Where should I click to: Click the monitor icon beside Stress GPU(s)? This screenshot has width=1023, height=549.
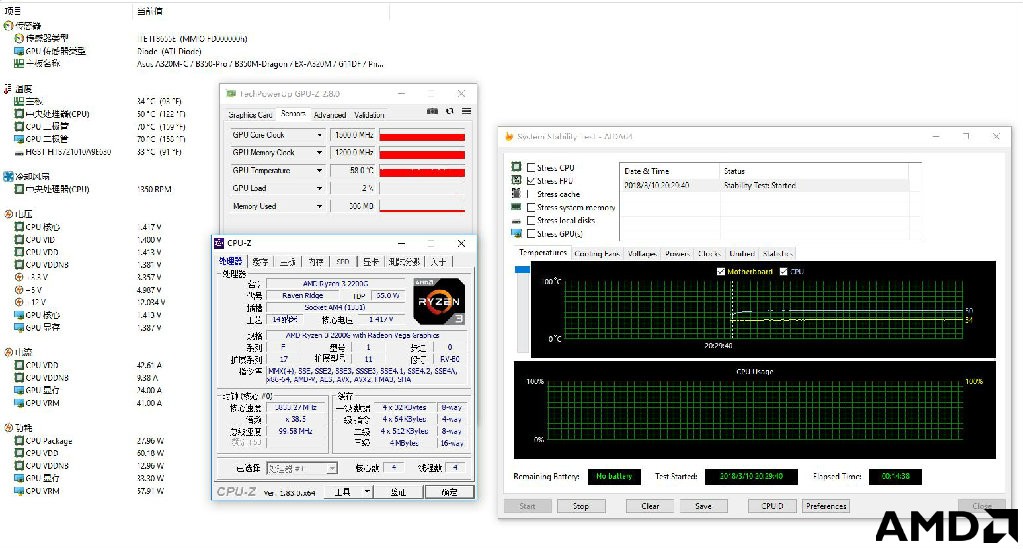516,233
